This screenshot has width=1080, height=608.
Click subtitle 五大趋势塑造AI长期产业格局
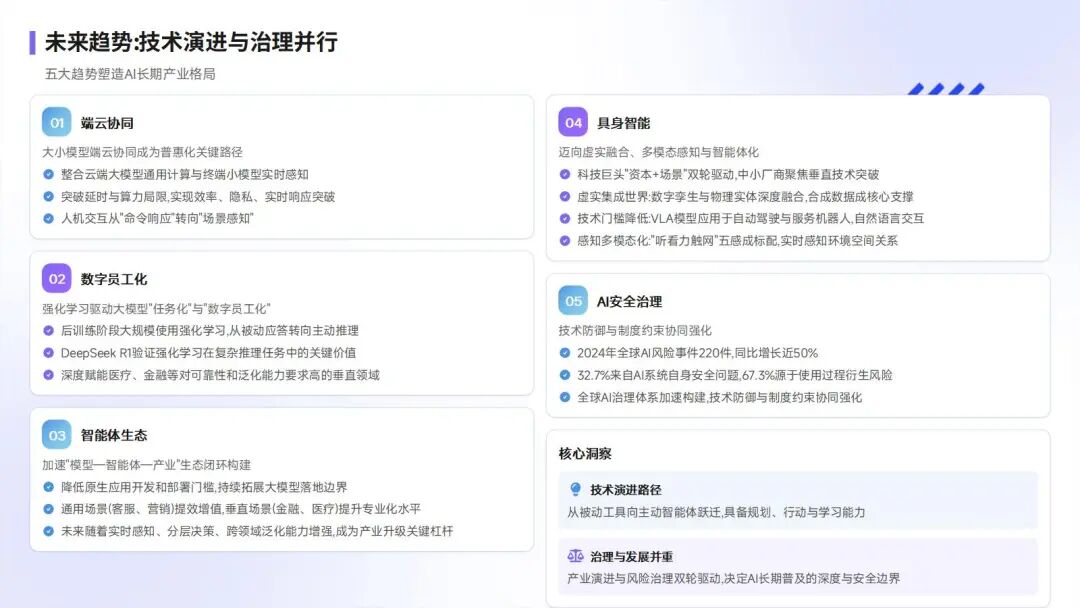coord(130,74)
